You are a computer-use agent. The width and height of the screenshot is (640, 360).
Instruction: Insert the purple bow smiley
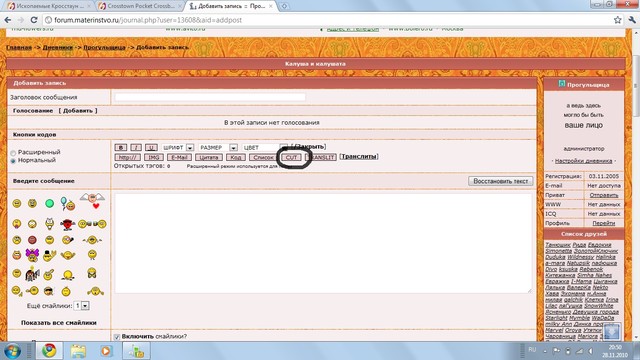coord(32,255)
